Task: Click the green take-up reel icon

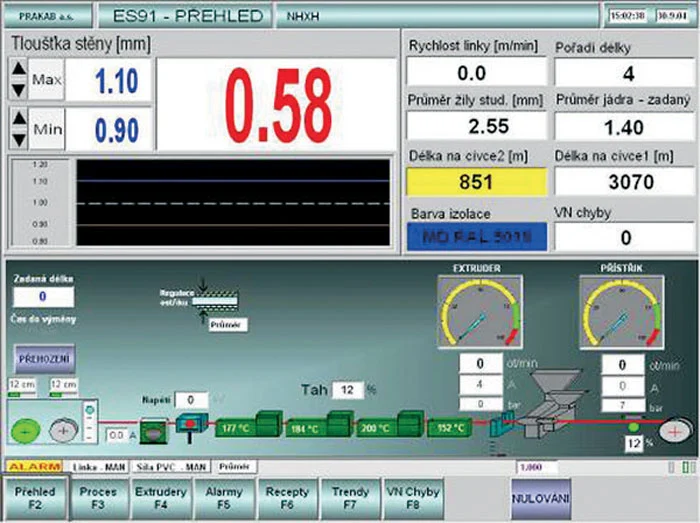Action: [25, 431]
